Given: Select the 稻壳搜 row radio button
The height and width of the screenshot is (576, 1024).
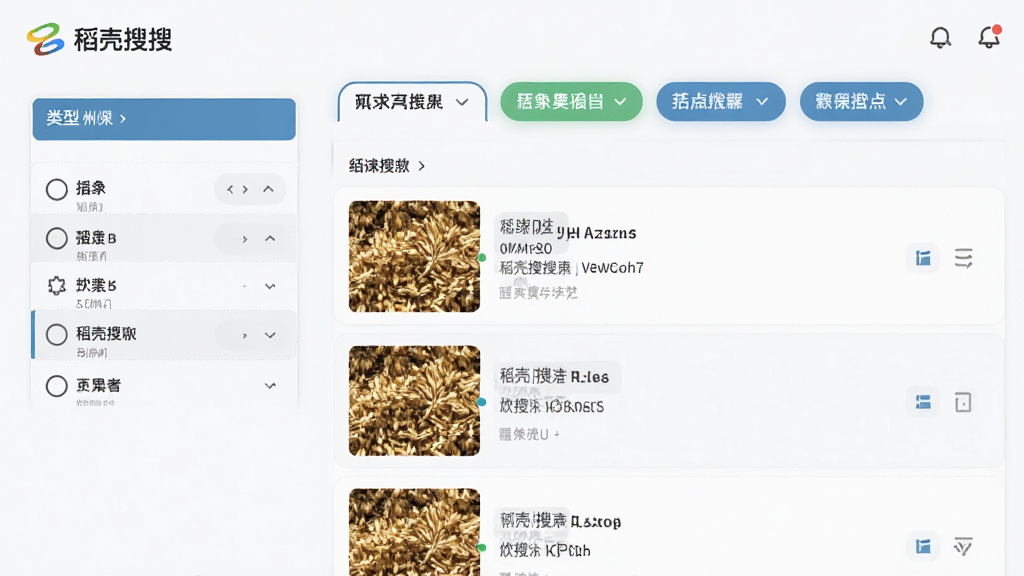Looking at the screenshot, I should click(x=57, y=335).
